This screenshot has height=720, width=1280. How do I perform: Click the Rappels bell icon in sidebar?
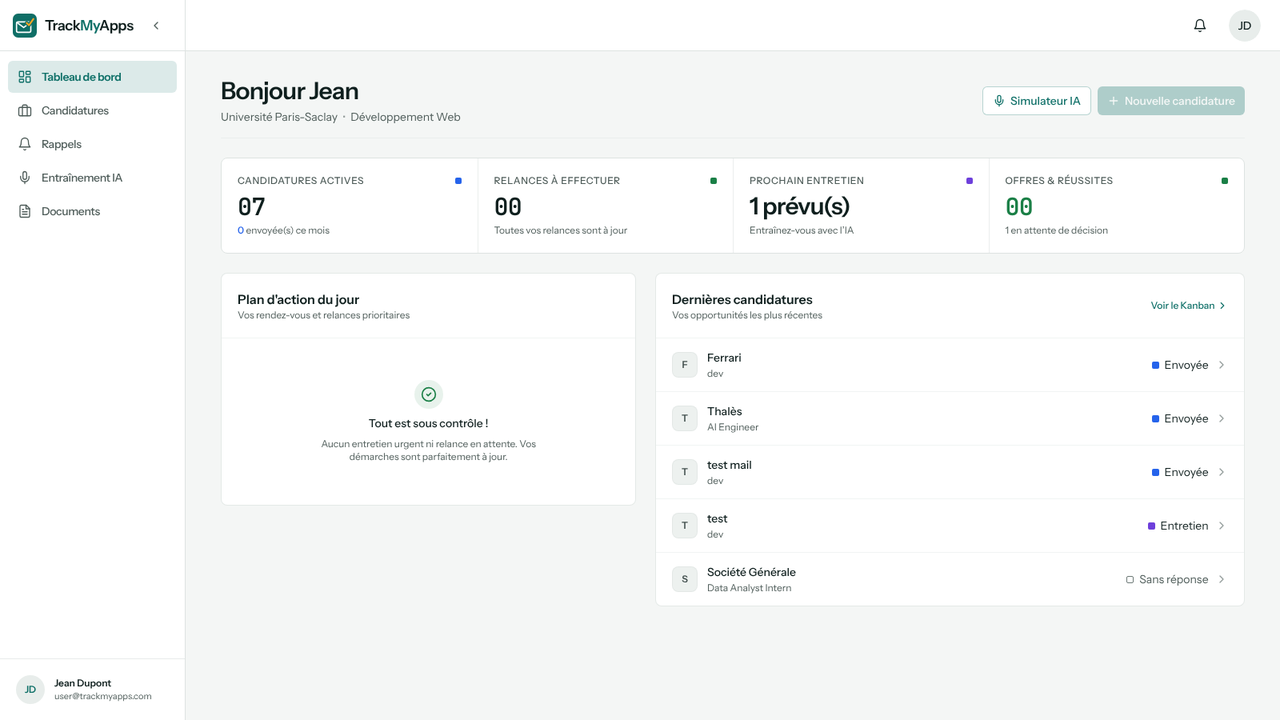(25, 144)
